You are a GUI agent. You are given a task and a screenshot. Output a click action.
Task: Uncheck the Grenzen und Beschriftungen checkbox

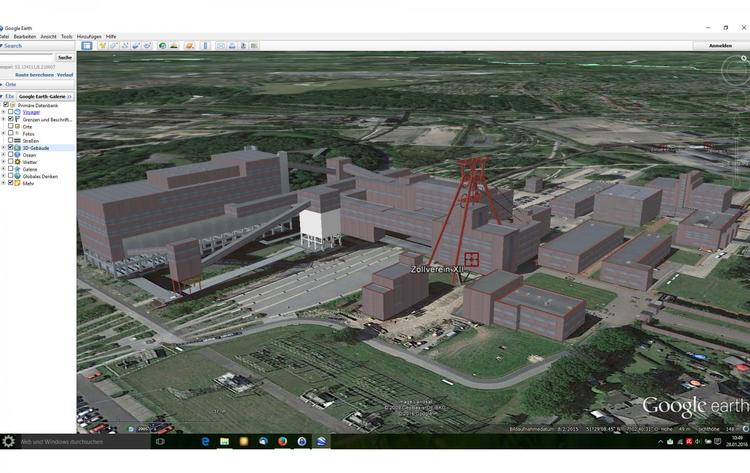11,119
